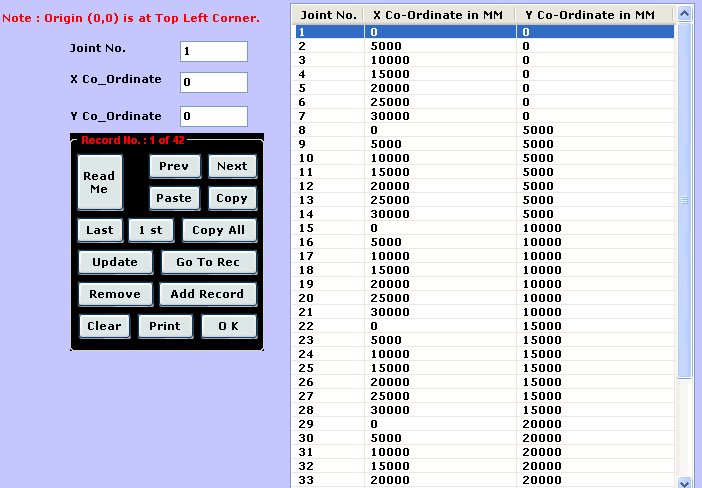
Task: Advance to the Next record
Action: pyautogui.click(x=232, y=166)
